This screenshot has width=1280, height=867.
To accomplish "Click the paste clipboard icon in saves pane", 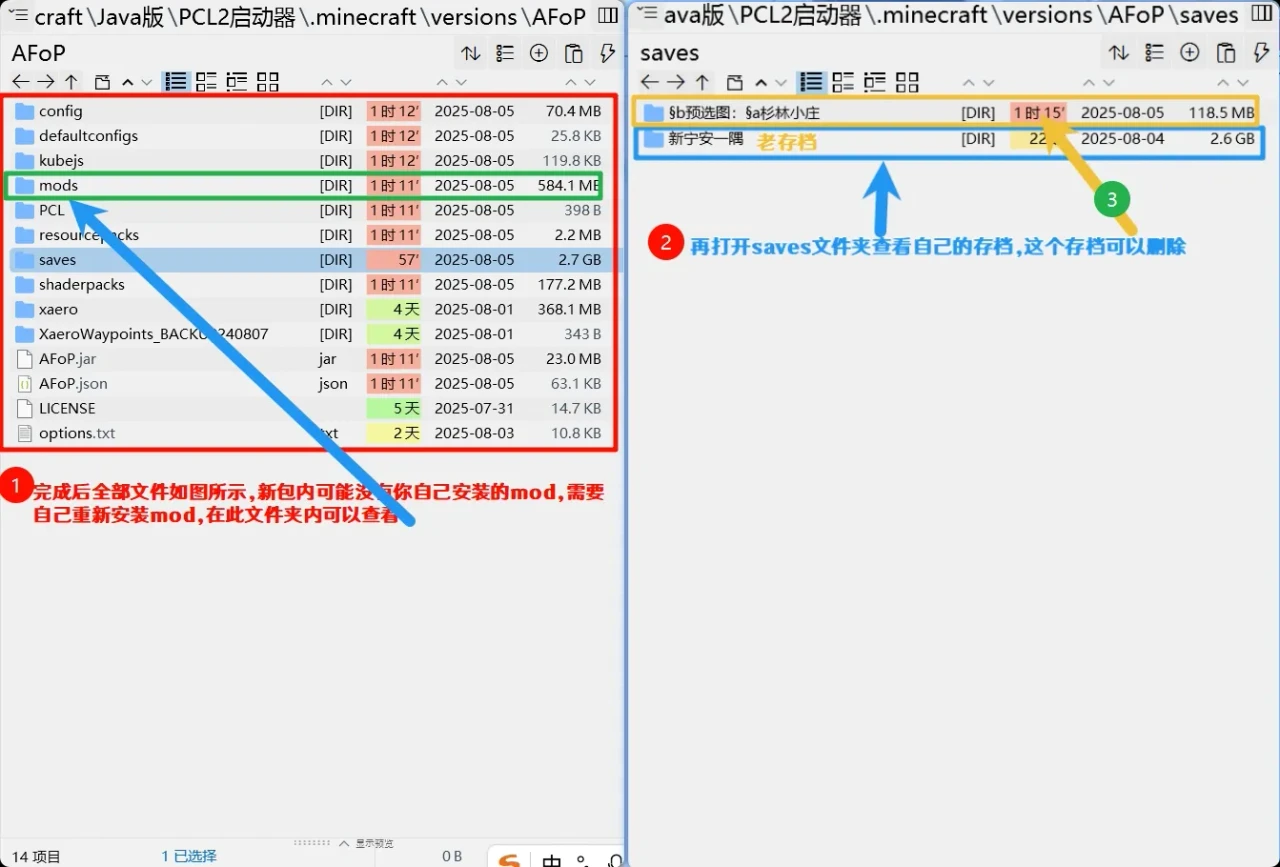I will click(1225, 53).
